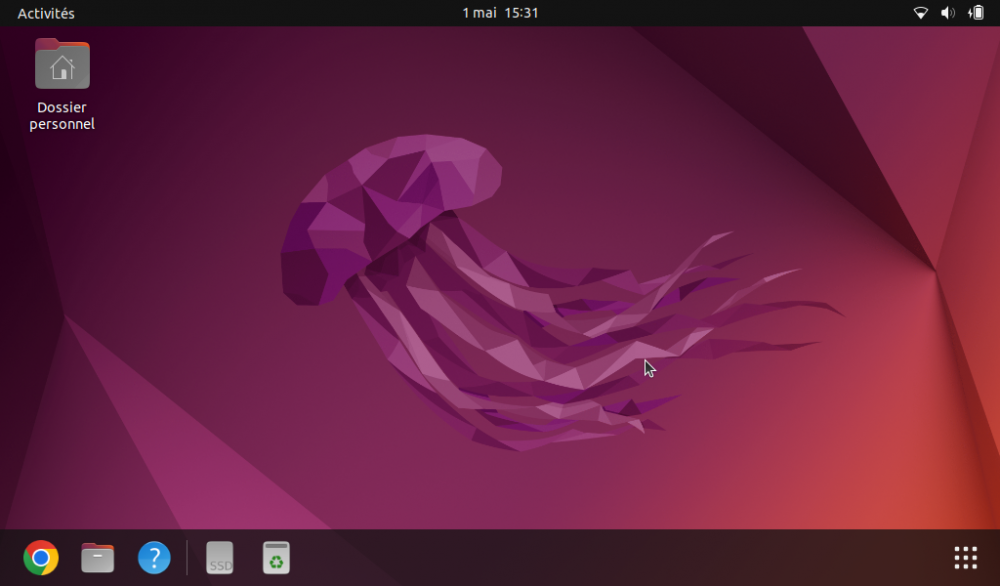The width and height of the screenshot is (1000, 586).
Task: Launch the Files manager from dock
Action: click(x=98, y=557)
